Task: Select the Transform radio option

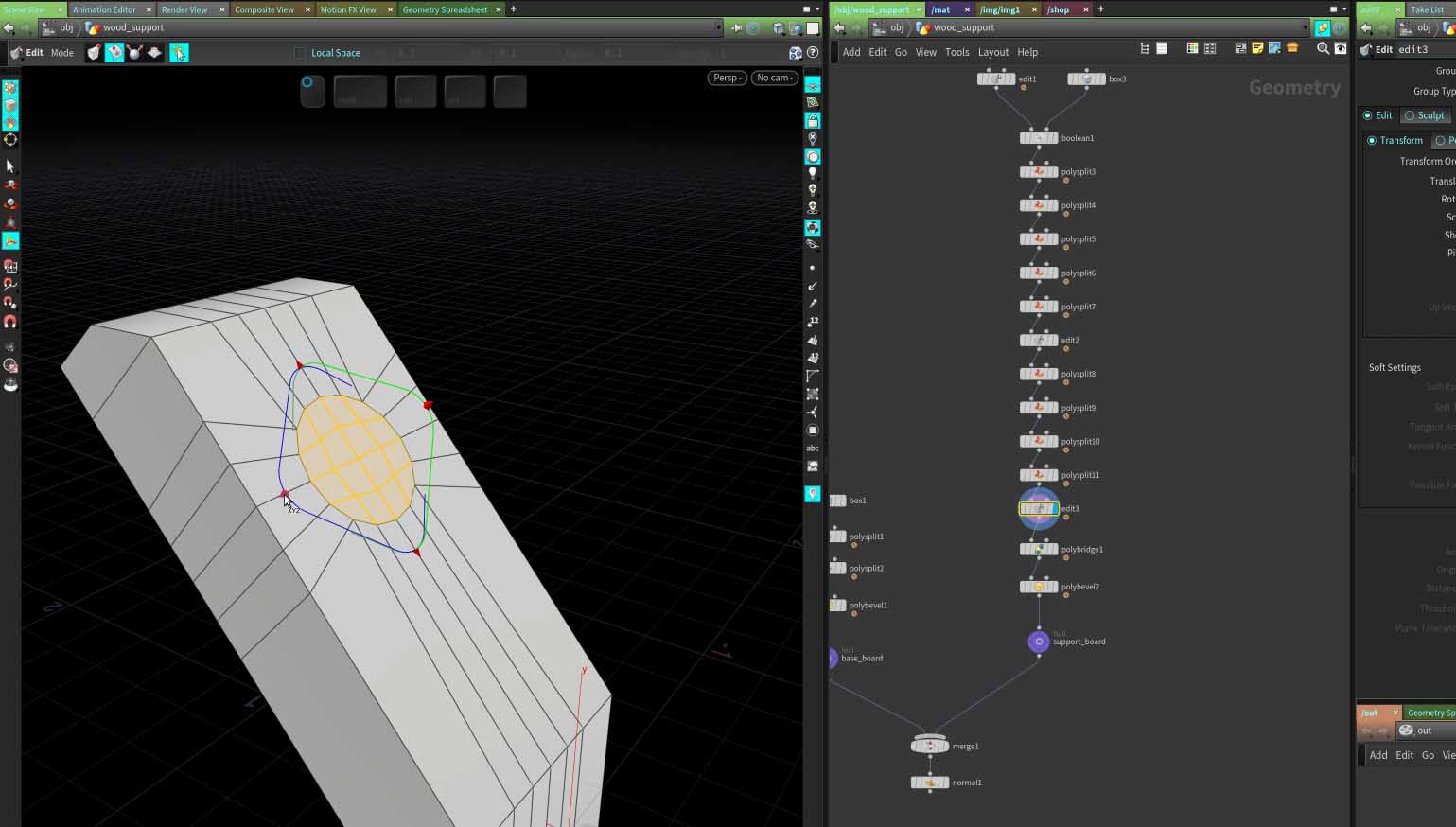Action: [x=1372, y=140]
